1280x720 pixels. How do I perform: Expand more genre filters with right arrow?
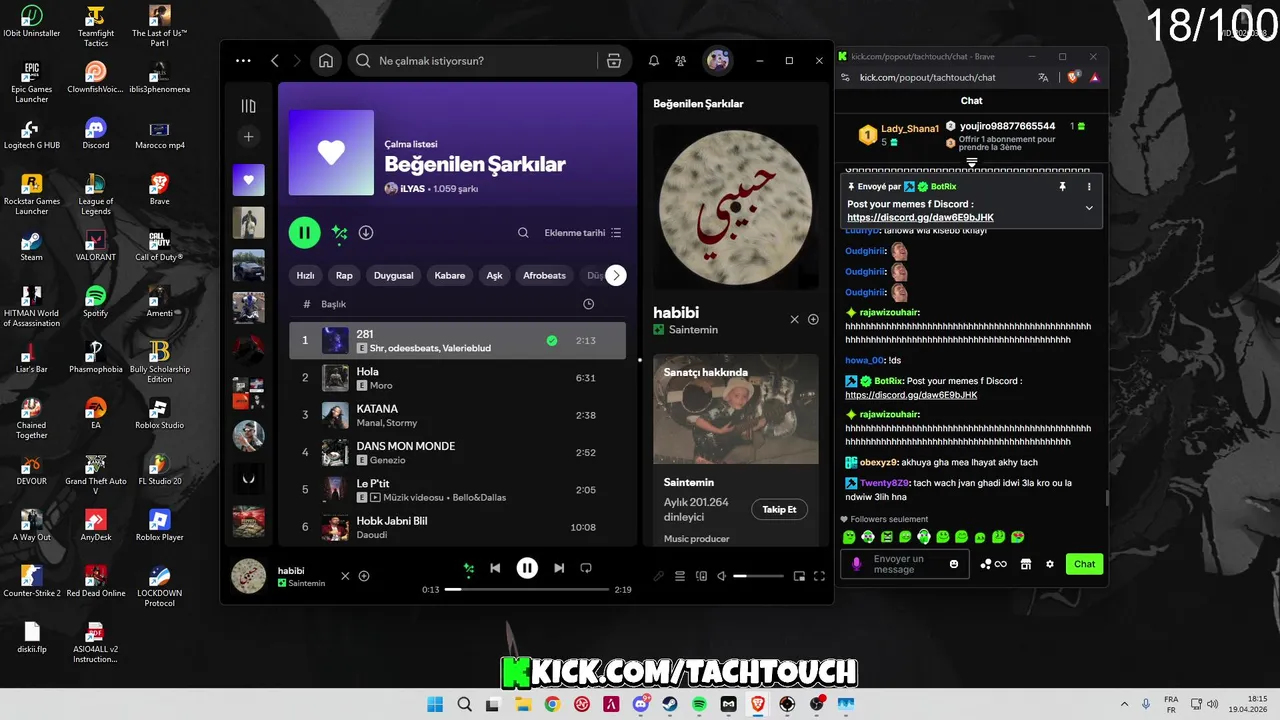point(616,275)
